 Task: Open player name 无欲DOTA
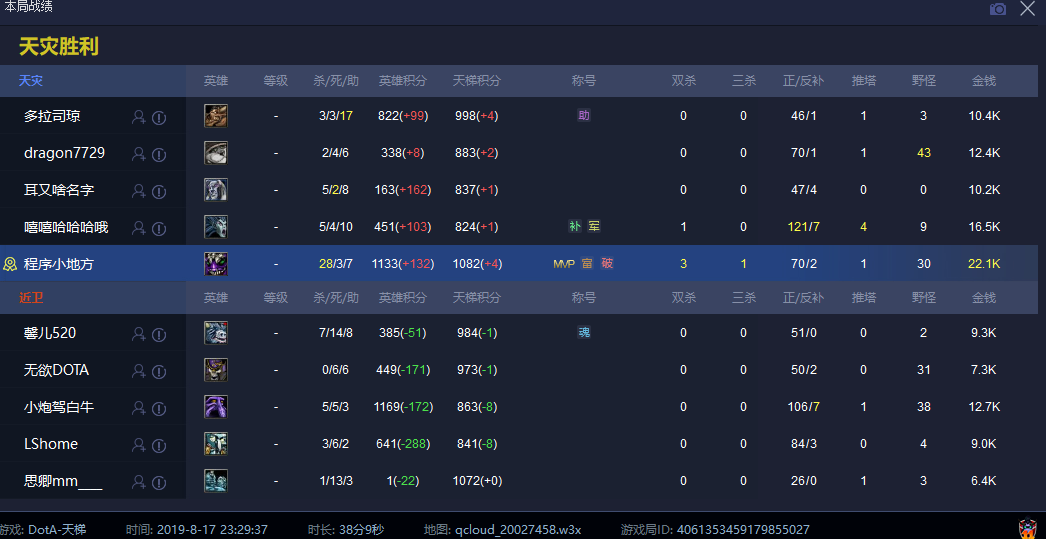pyautogui.click(x=56, y=370)
